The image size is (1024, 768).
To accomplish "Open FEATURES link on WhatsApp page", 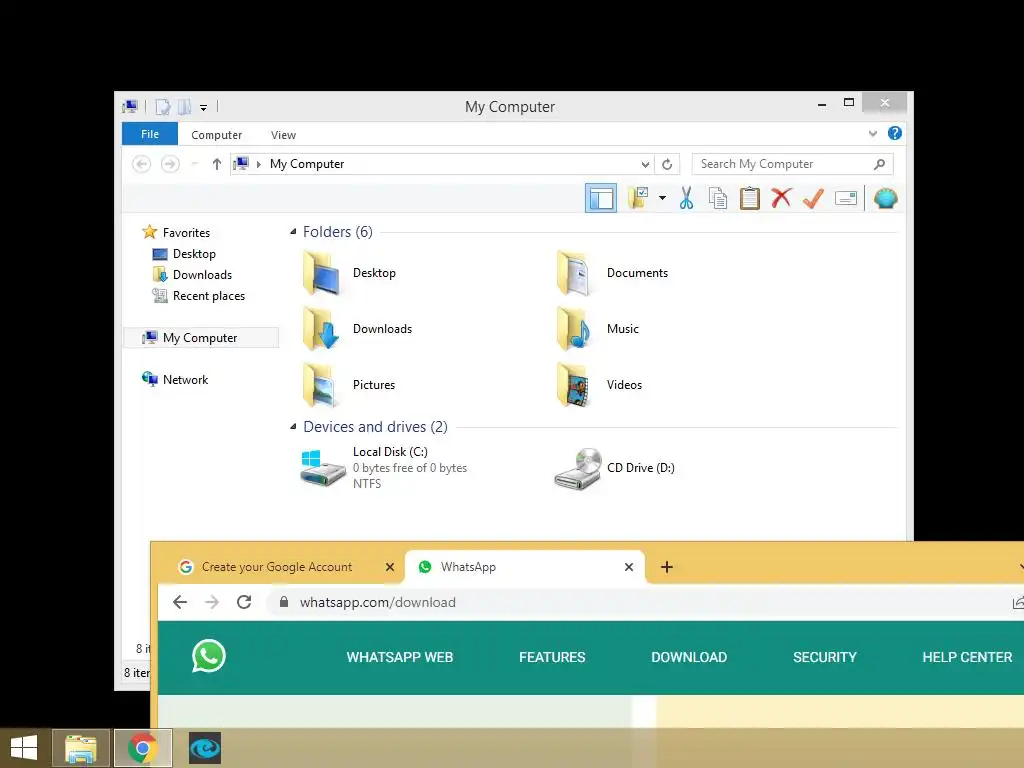I will 552,657.
